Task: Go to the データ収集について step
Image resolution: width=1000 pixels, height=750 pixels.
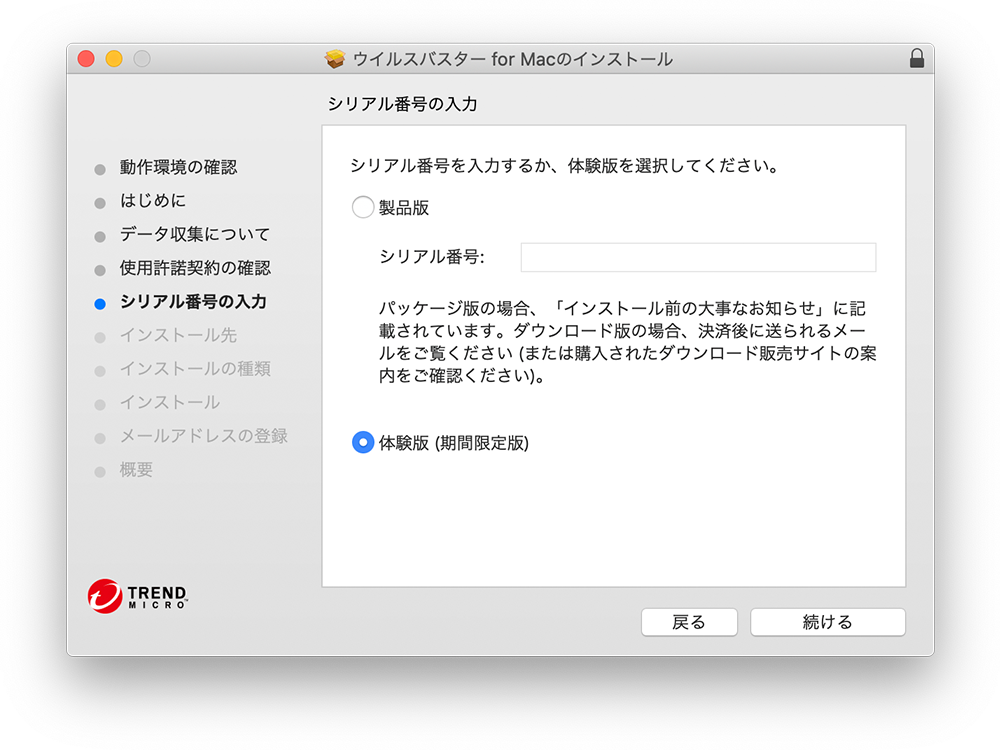Action: coord(194,235)
